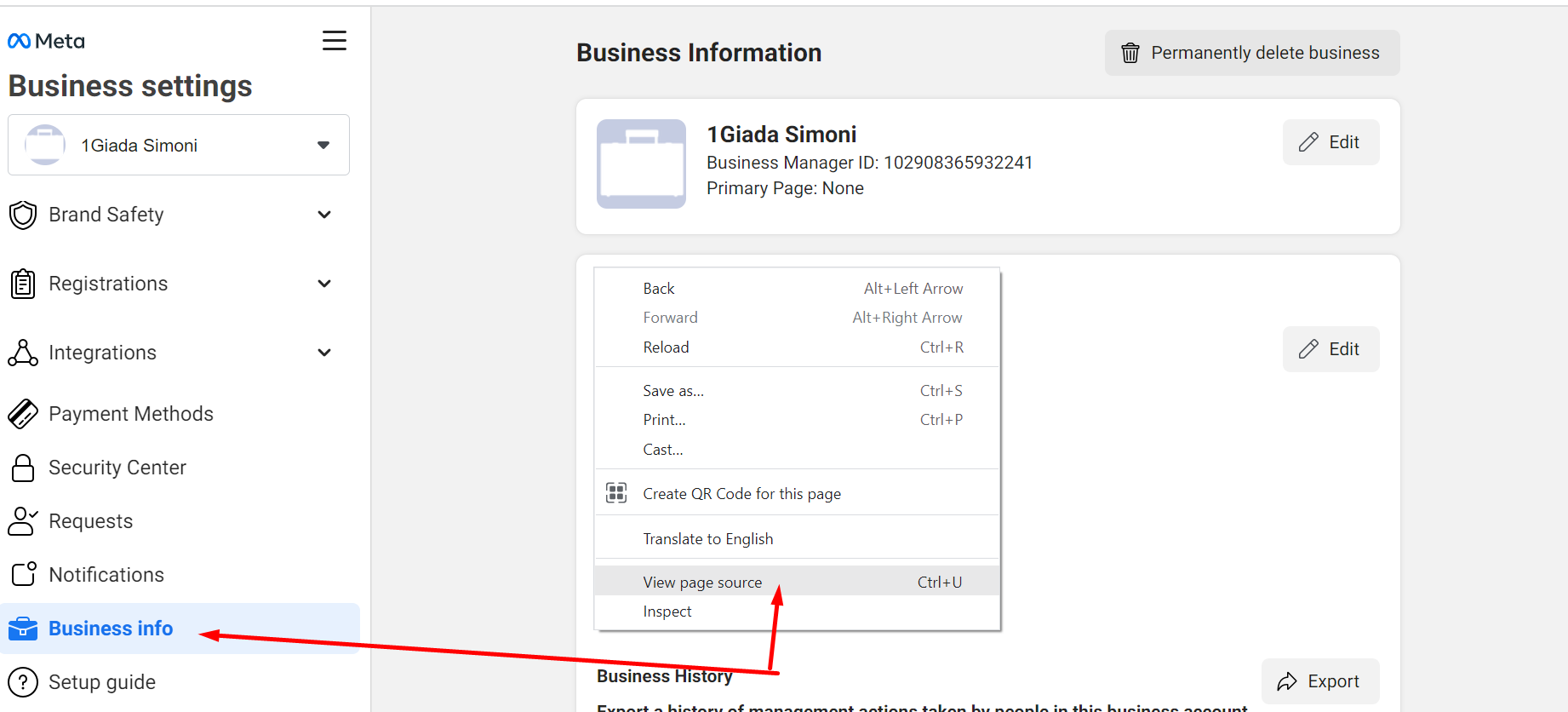Open Brand Safety label in the sidebar
1568x712 pixels.
click(x=106, y=215)
